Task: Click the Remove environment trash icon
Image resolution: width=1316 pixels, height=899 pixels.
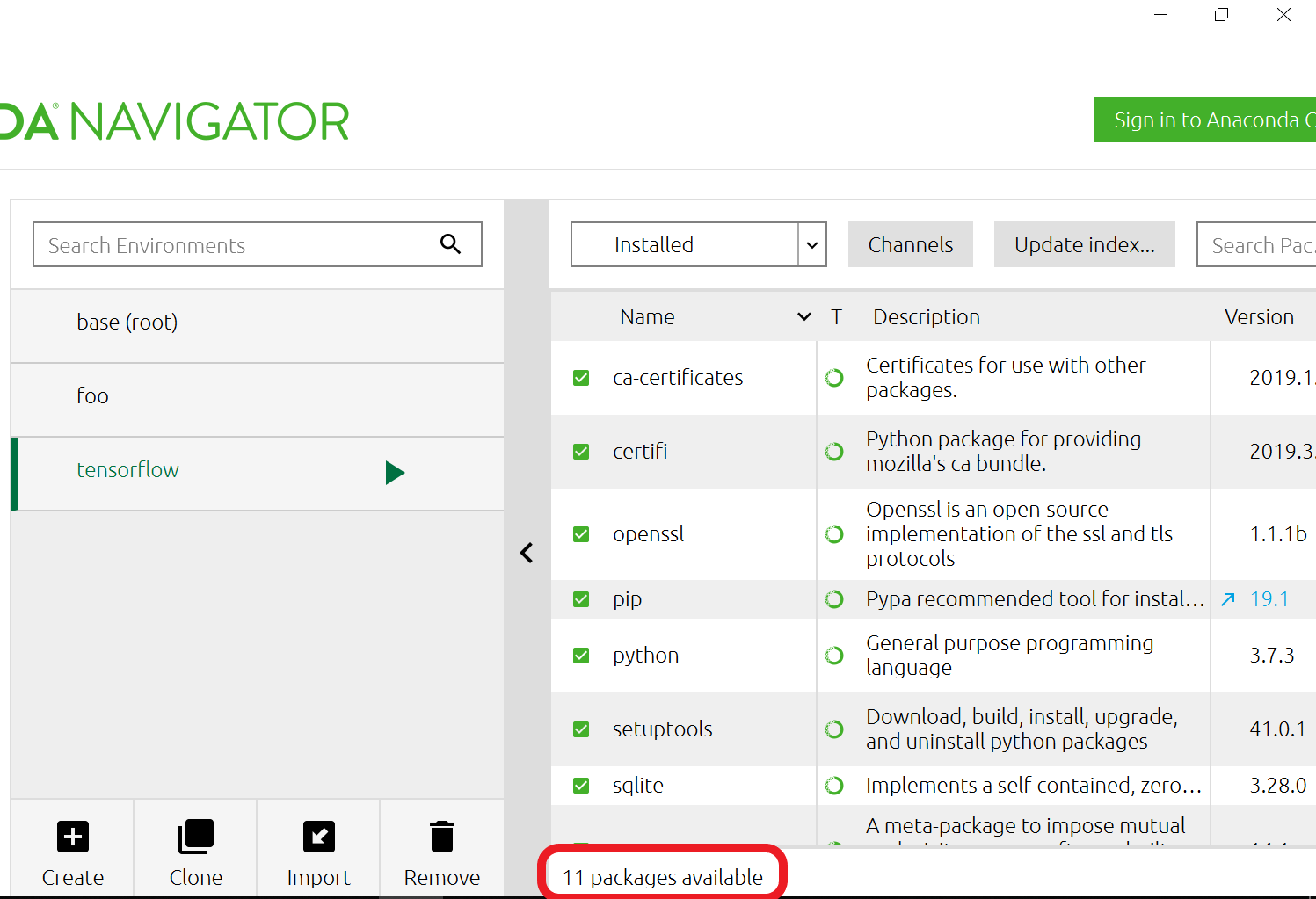Action: tap(442, 837)
